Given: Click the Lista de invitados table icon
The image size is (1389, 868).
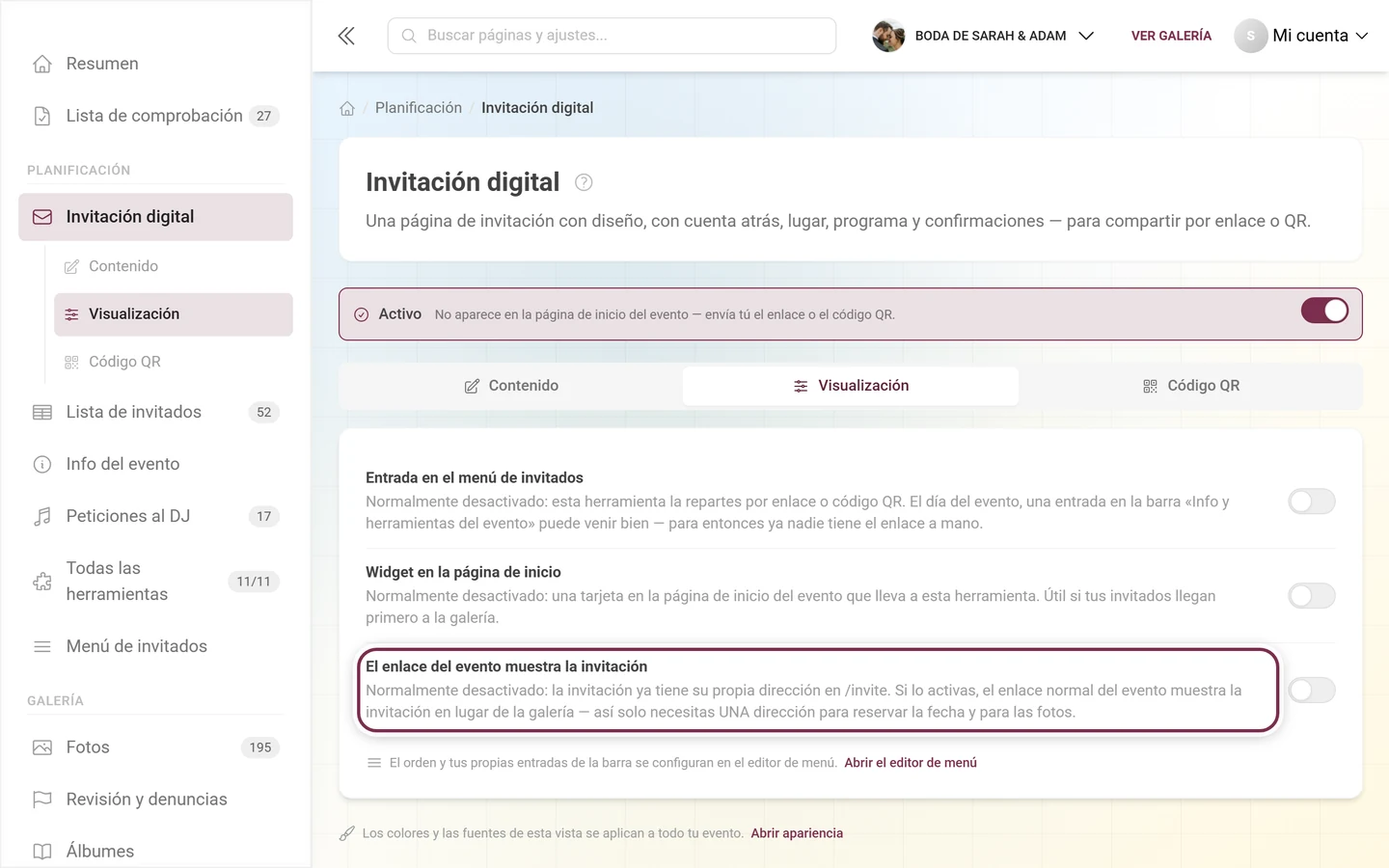Looking at the screenshot, I should point(42,412).
